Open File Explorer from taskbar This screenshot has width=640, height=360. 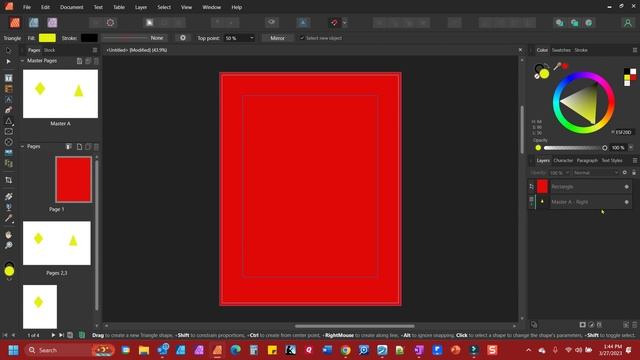[144, 350]
